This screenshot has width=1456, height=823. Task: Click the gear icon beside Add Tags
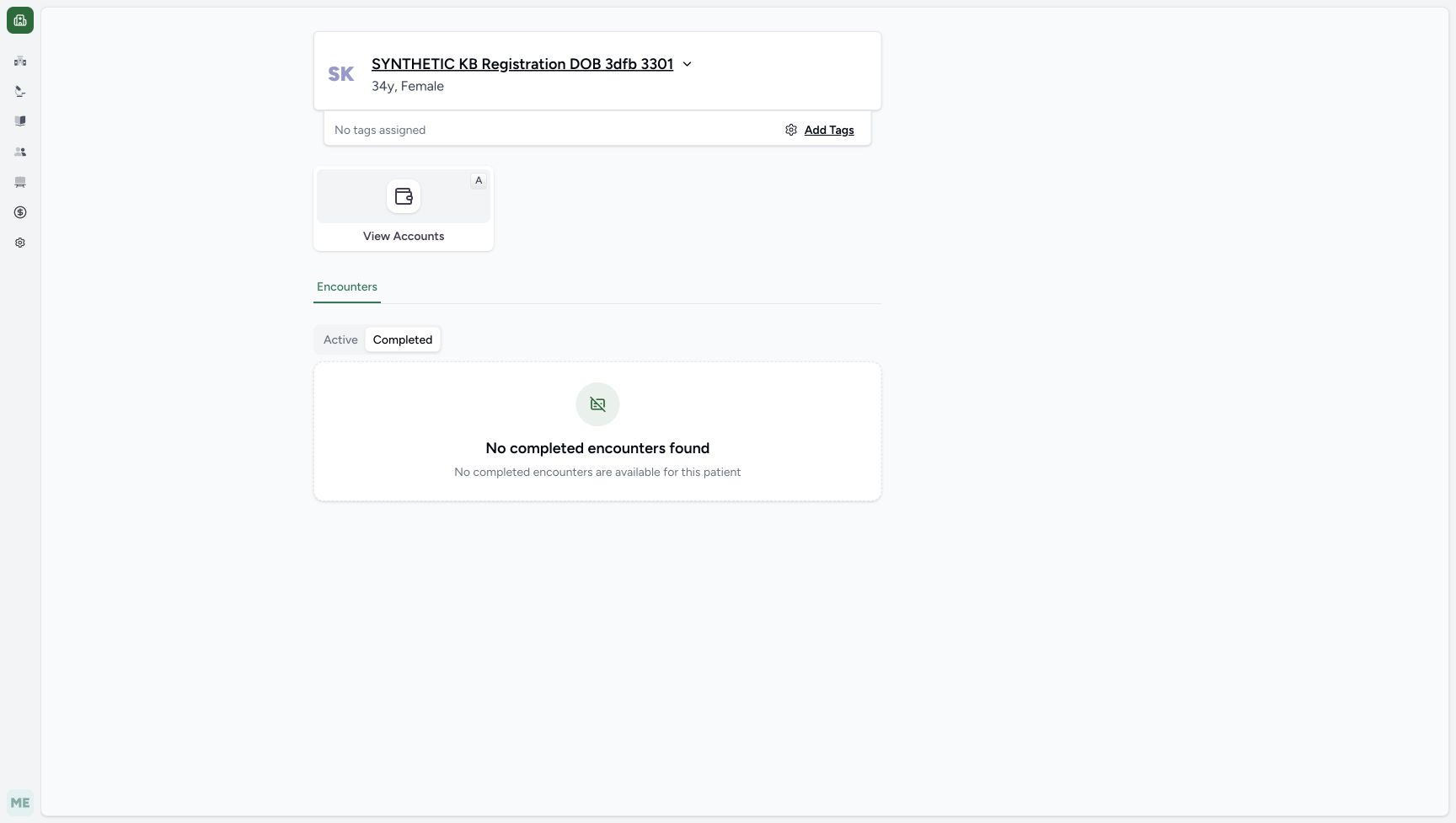791,130
